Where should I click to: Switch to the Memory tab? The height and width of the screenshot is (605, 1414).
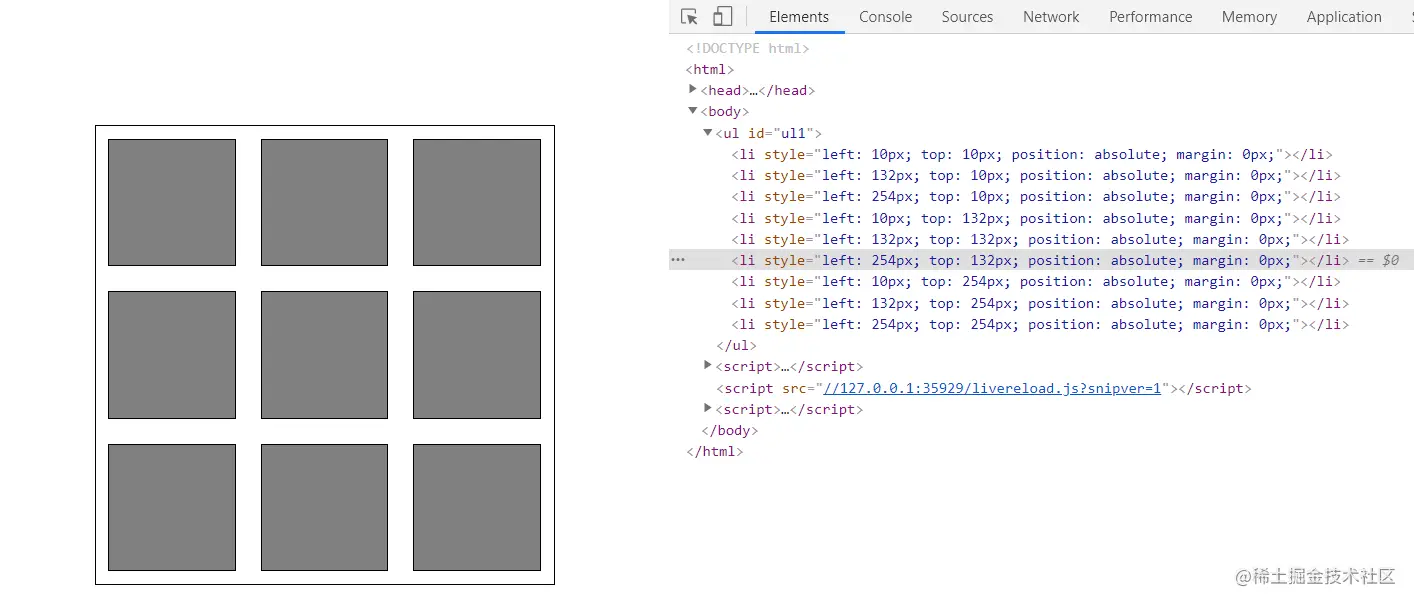[x=1249, y=17]
